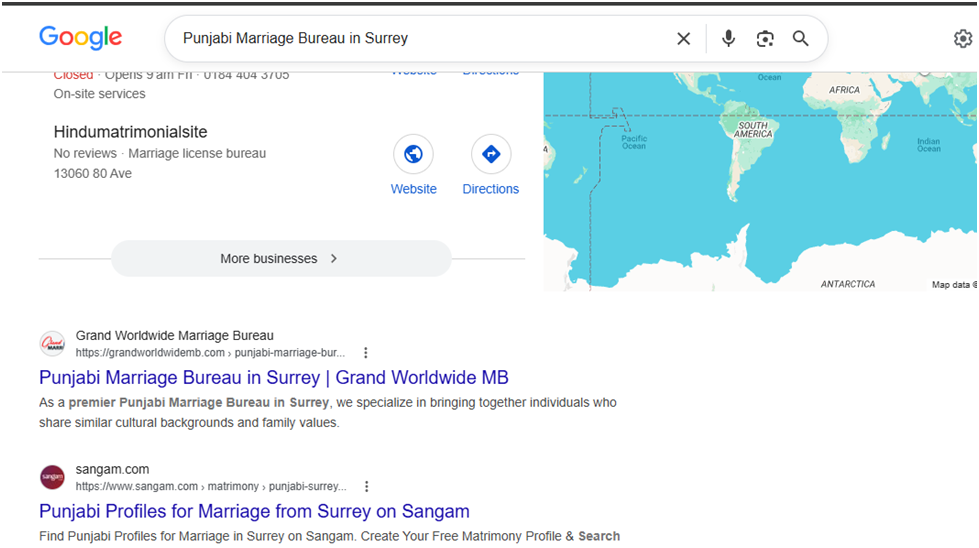Viewport: 979px width, 548px height.
Task: Expand More businesses list
Action: tap(281, 258)
